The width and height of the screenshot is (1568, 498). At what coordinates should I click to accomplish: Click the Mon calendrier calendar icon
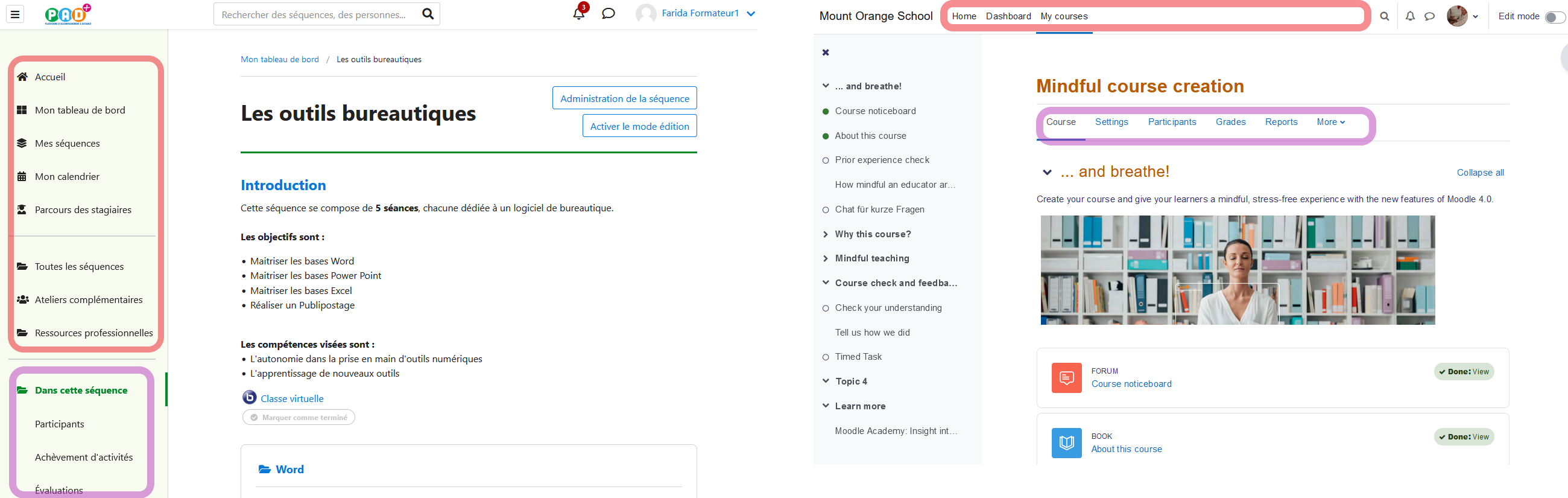(x=22, y=176)
